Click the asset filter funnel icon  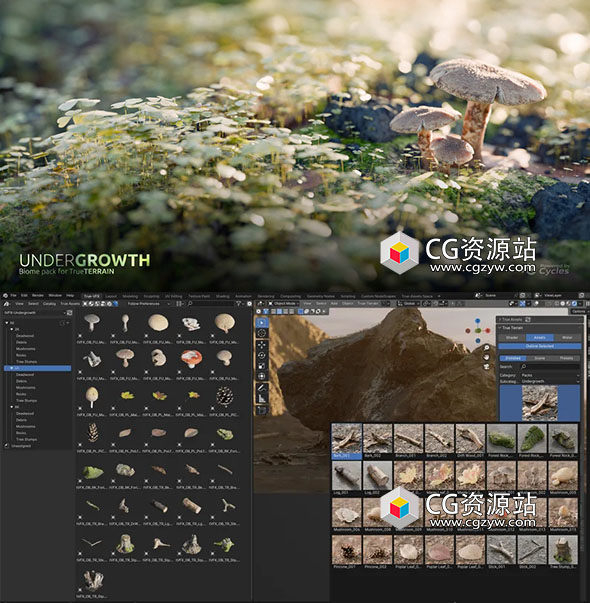[x=238, y=304]
